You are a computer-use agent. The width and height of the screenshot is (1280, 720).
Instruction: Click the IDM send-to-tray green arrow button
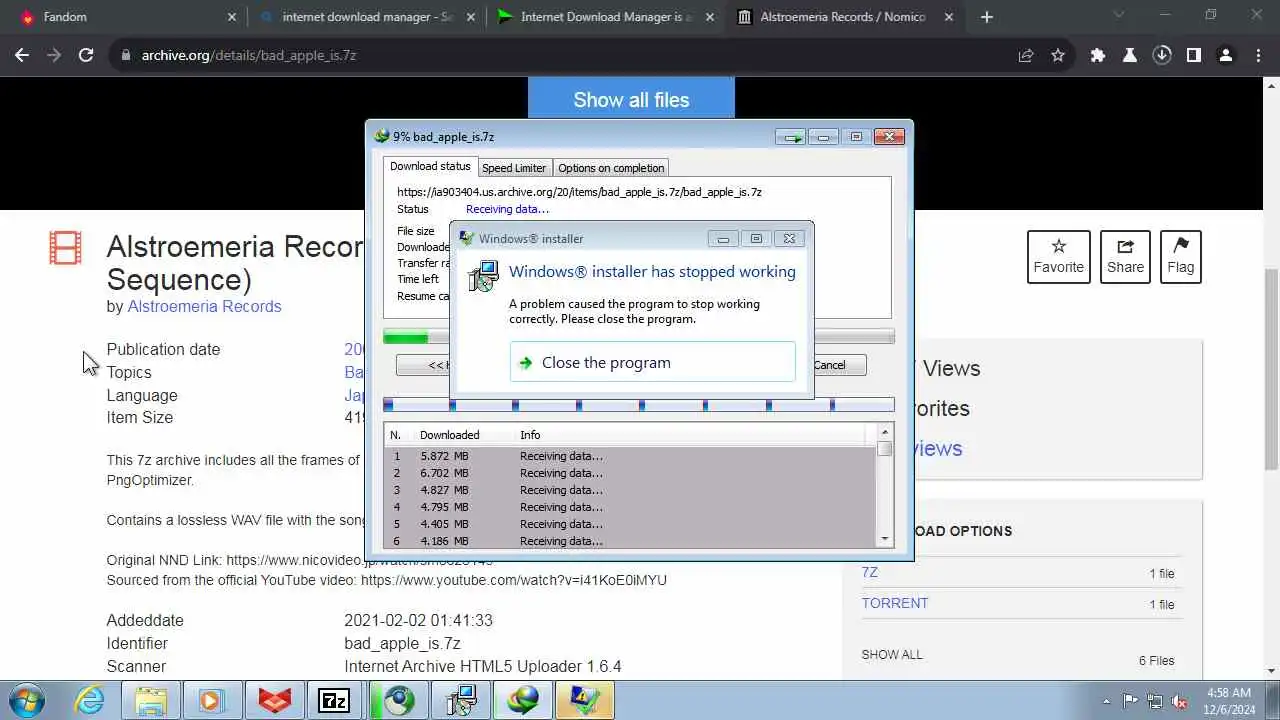(x=792, y=137)
